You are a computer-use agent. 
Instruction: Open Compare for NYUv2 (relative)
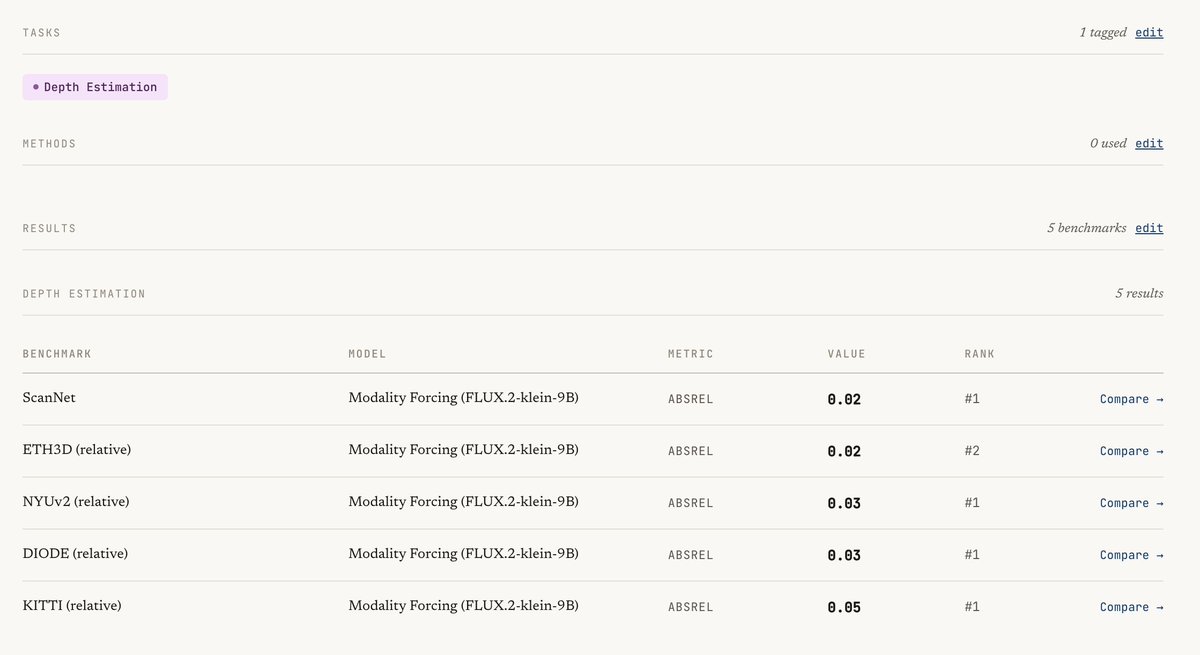coord(1131,503)
